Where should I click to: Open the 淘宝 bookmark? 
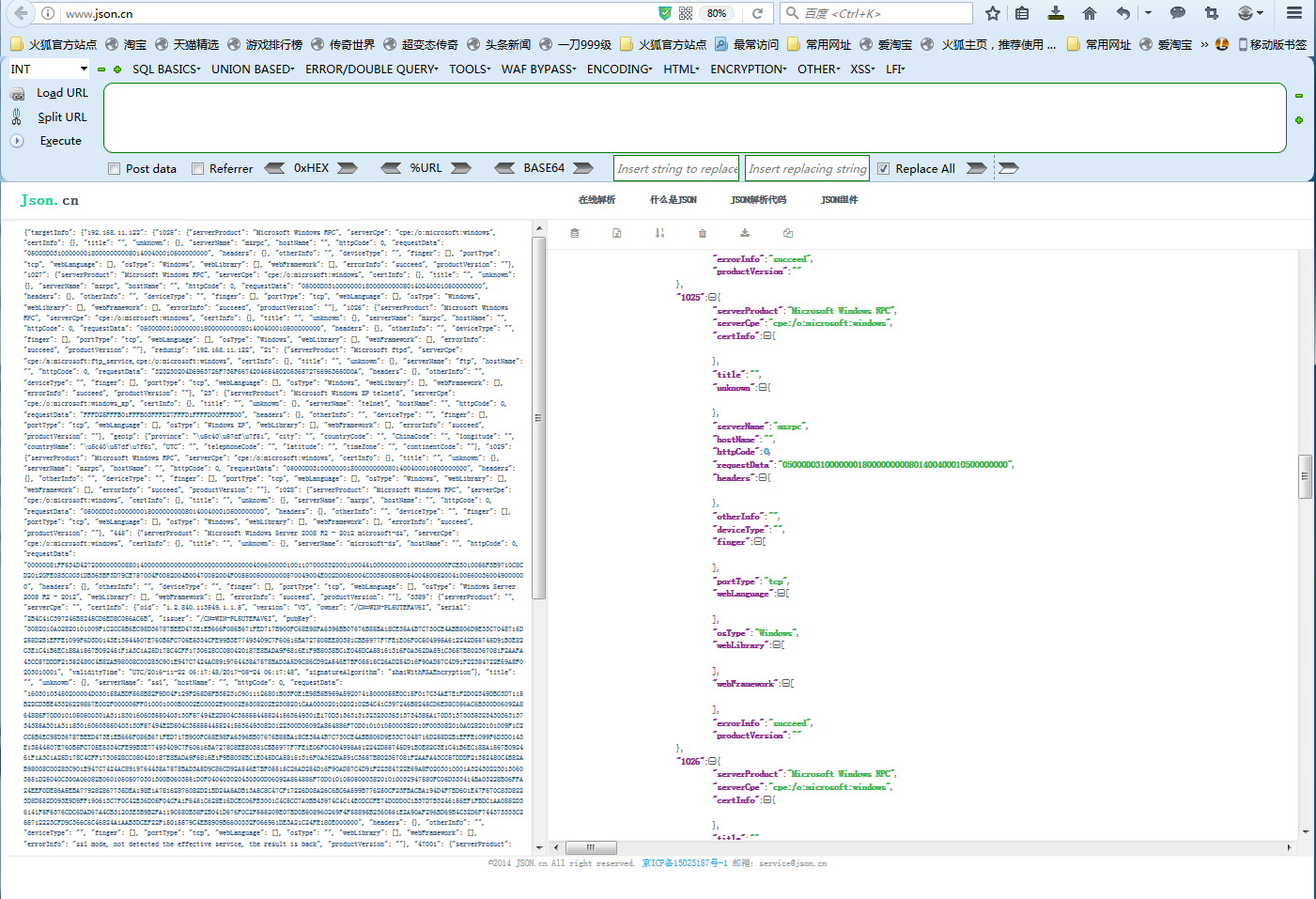coord(126,44)
